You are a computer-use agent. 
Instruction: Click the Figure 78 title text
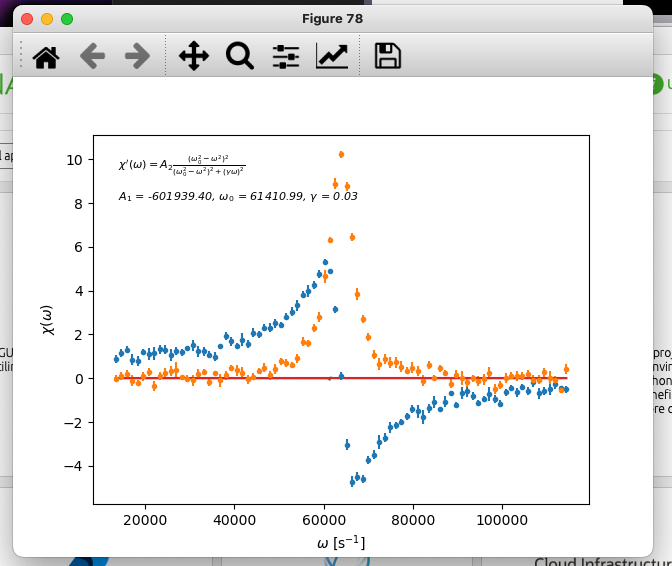[332, 19]
